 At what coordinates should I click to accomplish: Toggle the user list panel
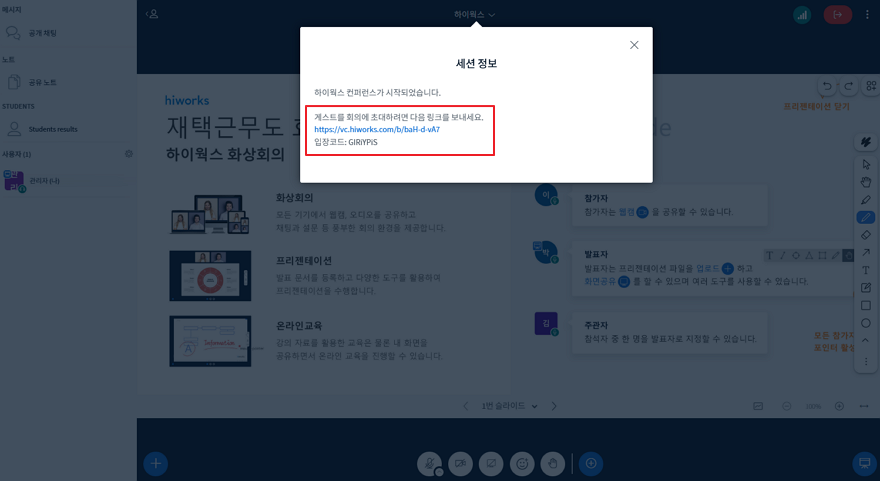coord(152,14)
